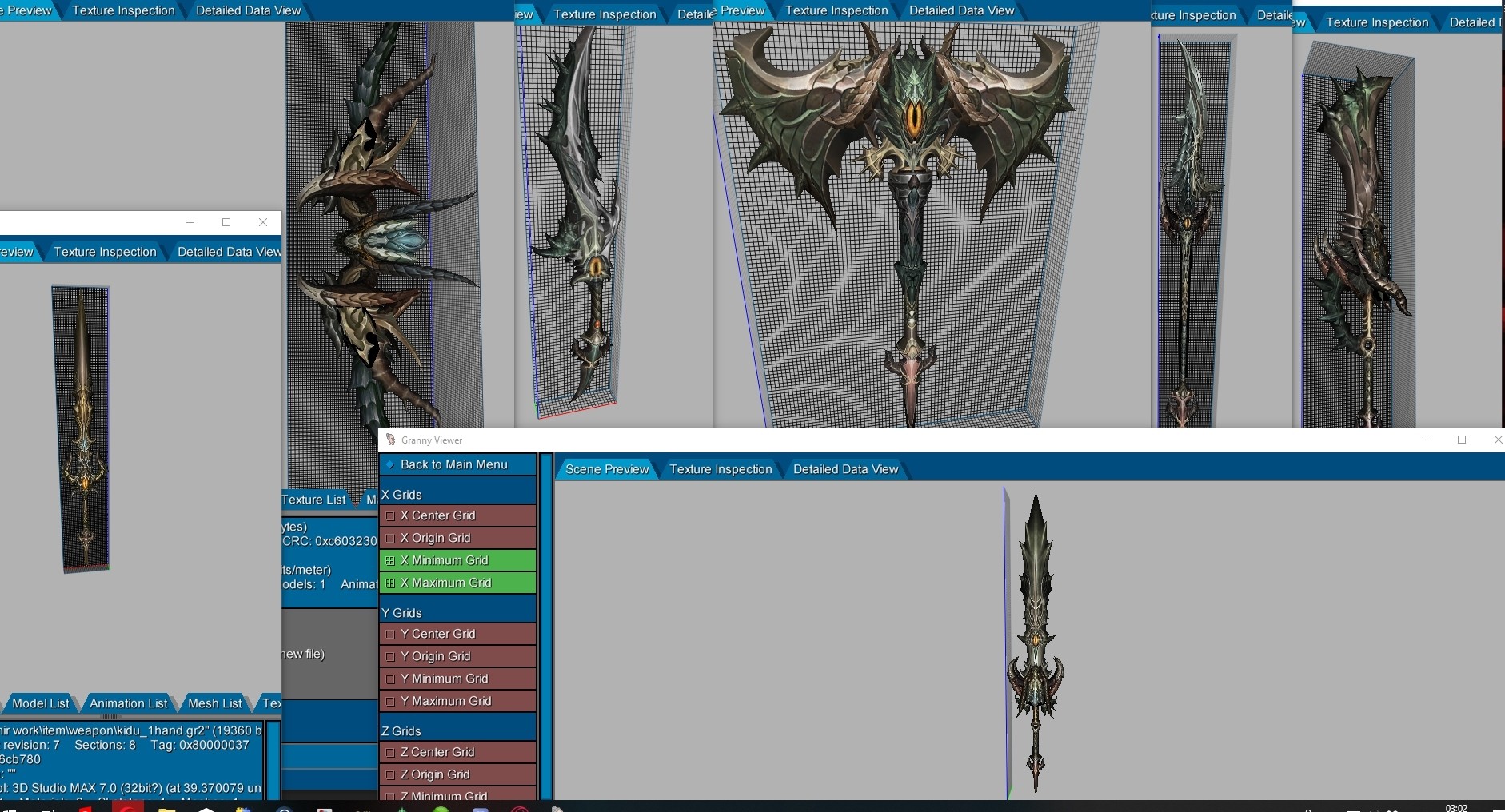Click the kidu_1hand.gr2 file path line
This screenshot has width=1505, height=812.
(x=131, y=730)
